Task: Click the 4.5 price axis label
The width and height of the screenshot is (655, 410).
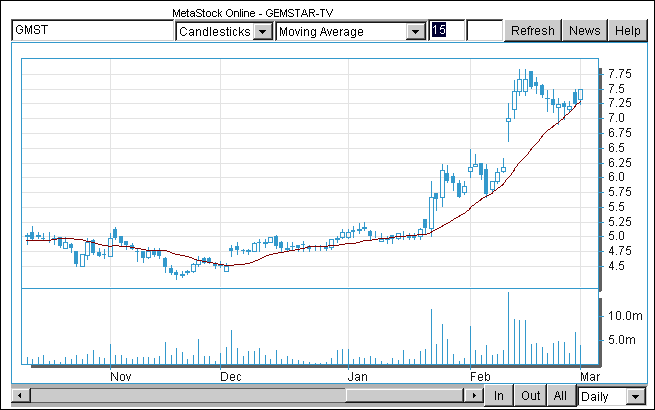Action: point(616,266)
